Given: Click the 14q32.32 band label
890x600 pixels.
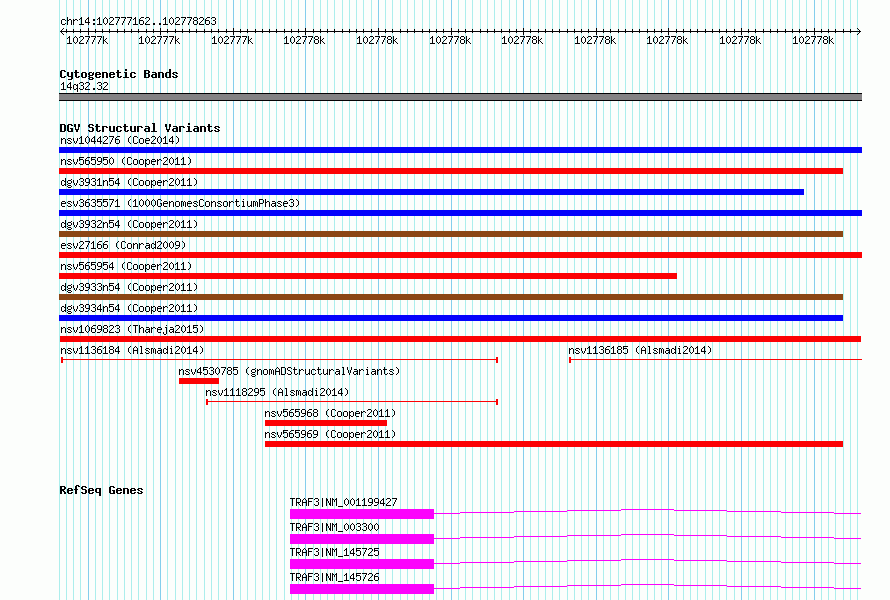Looking at the screenshot, I should [84, 86].
